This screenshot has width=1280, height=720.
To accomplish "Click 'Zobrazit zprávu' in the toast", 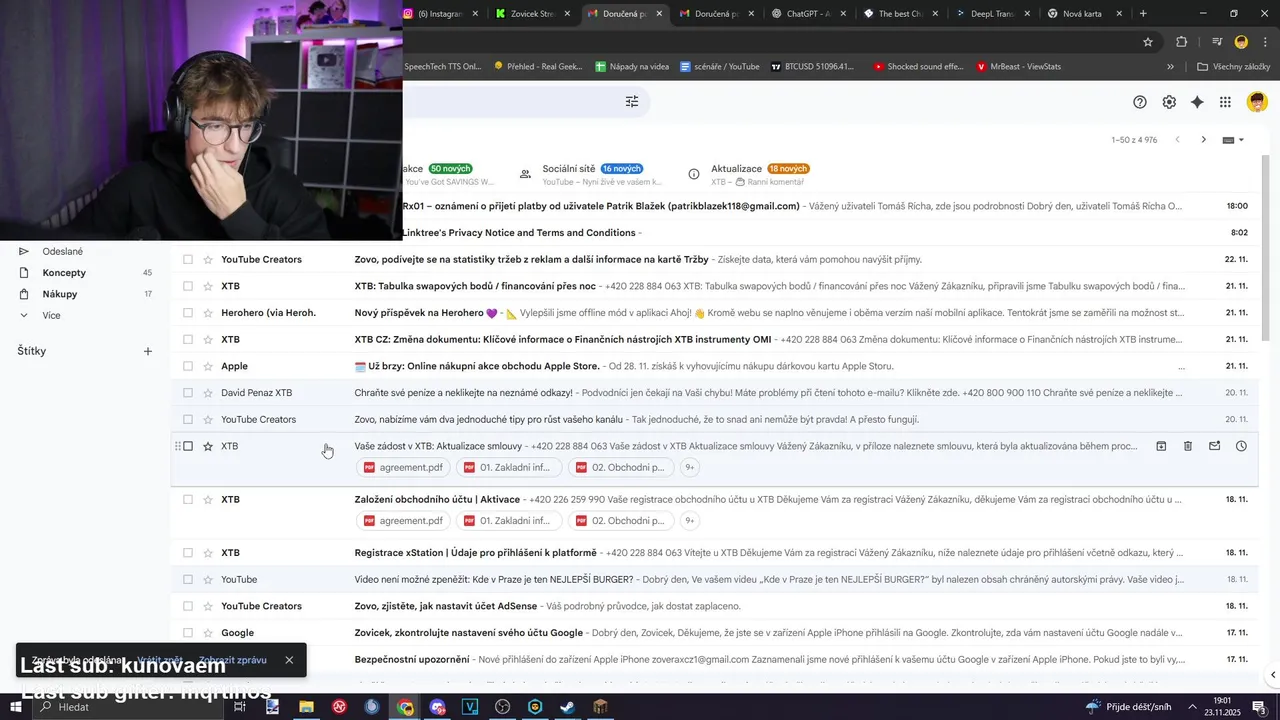I will click(233, 660).
